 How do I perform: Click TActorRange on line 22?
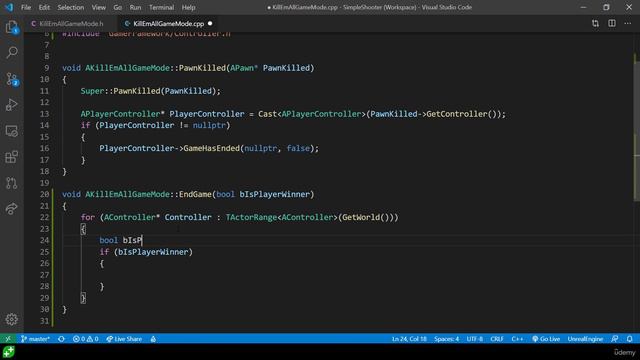(251, 217)
